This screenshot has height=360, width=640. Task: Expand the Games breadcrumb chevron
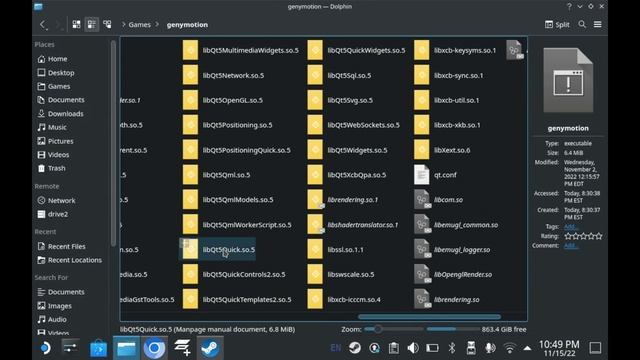[157, 24]
